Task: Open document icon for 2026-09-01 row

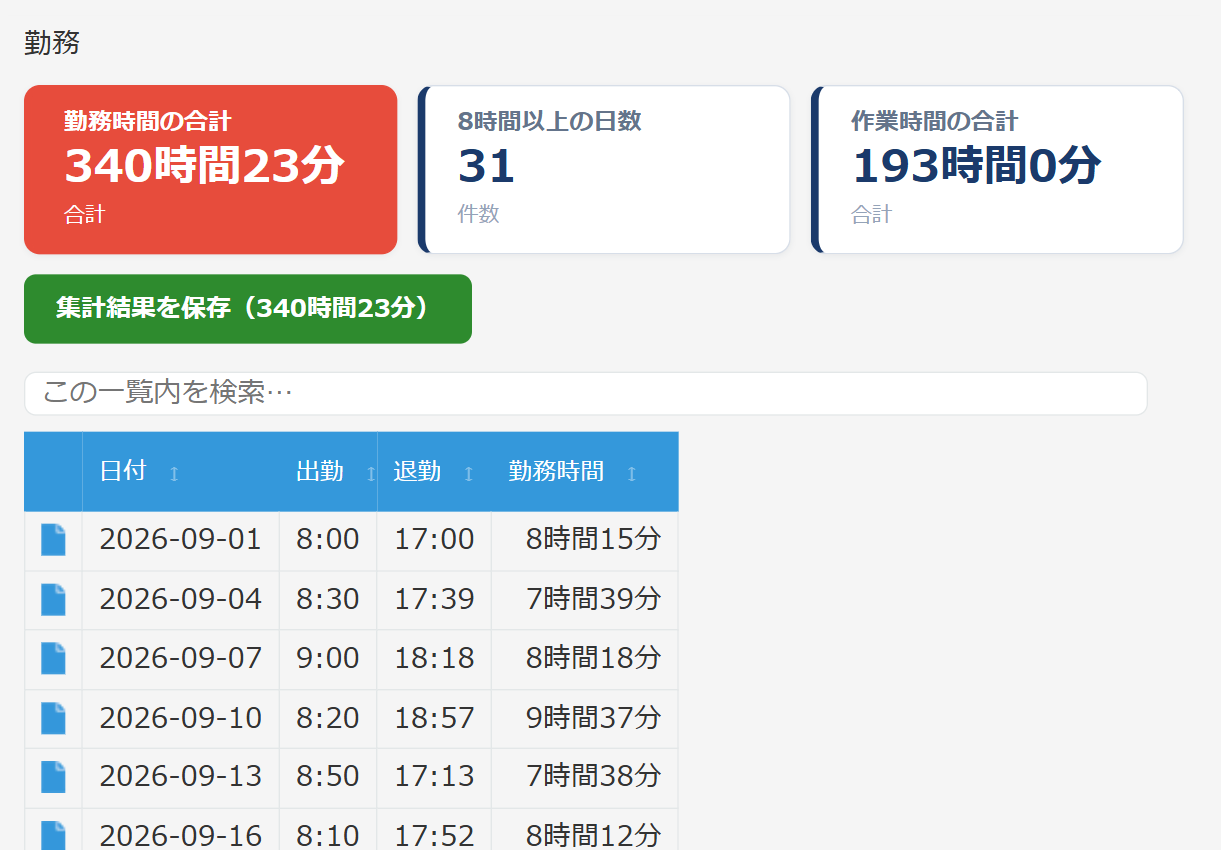Action: click(x=53, y=540)
